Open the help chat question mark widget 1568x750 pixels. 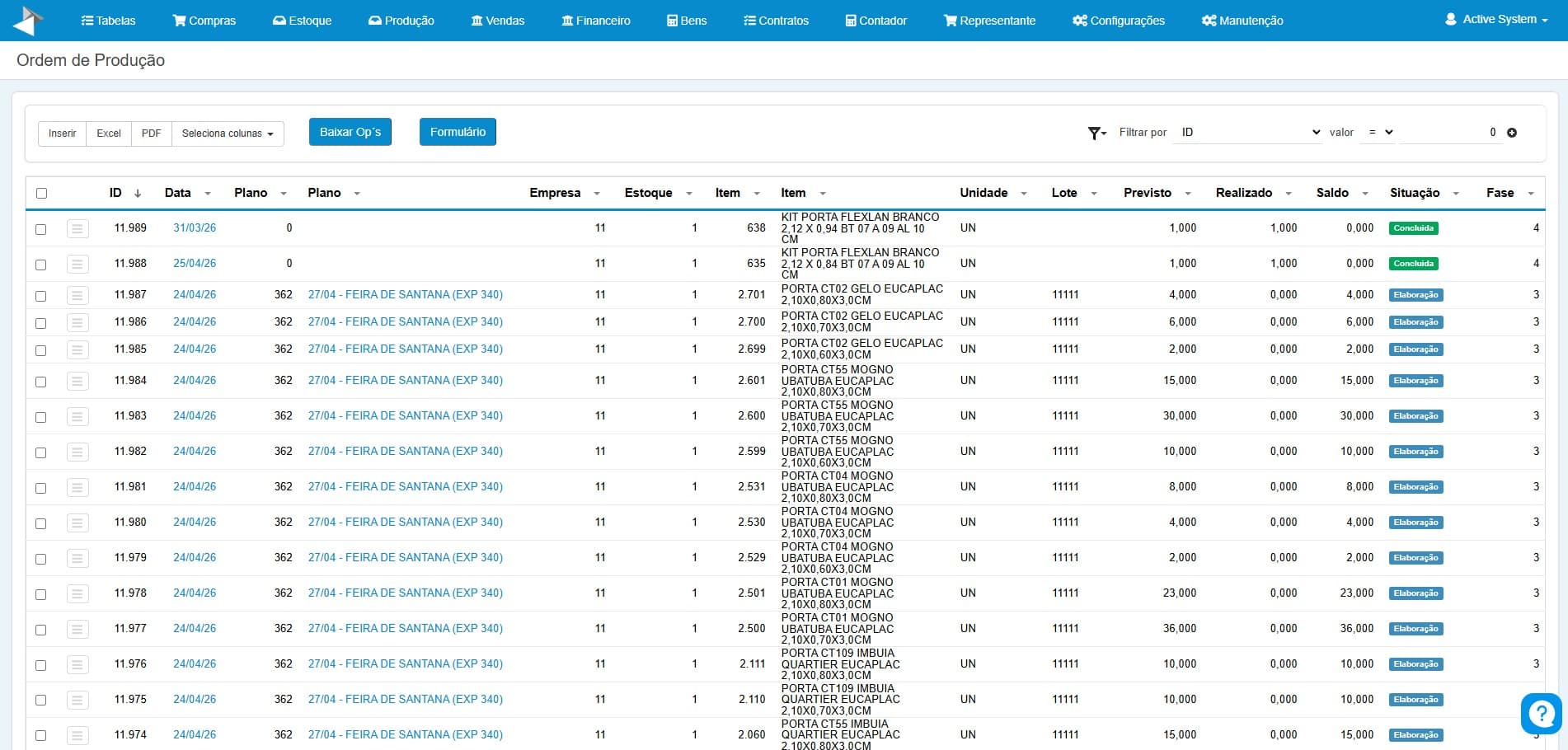tap(1541, 713)
